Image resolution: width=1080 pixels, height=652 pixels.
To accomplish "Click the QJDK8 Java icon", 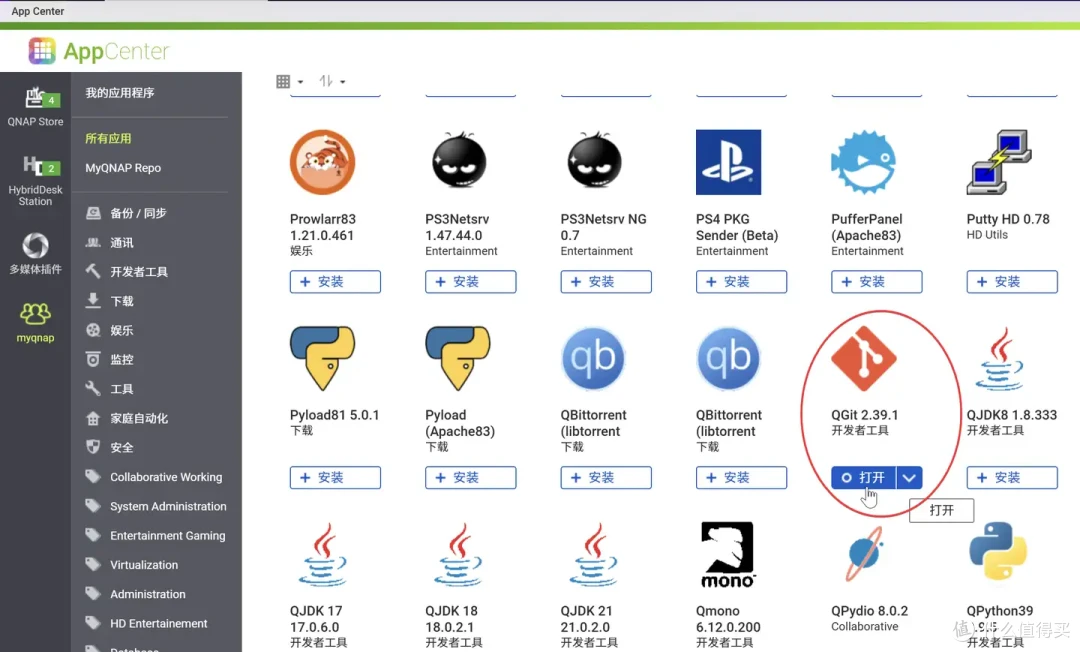I will 999,359.
